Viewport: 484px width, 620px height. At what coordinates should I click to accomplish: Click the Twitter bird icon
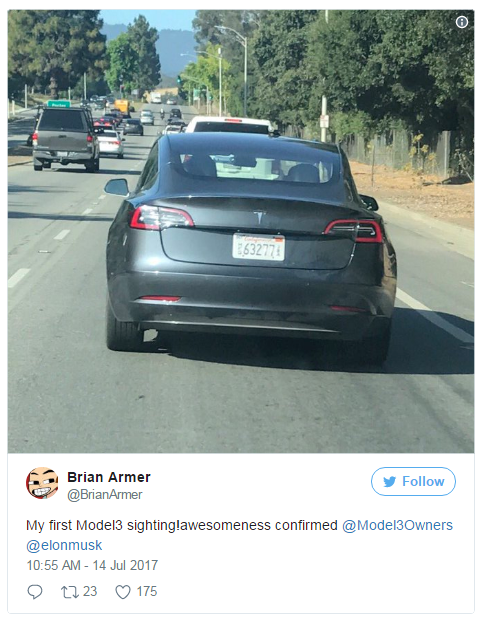(389, 482)
